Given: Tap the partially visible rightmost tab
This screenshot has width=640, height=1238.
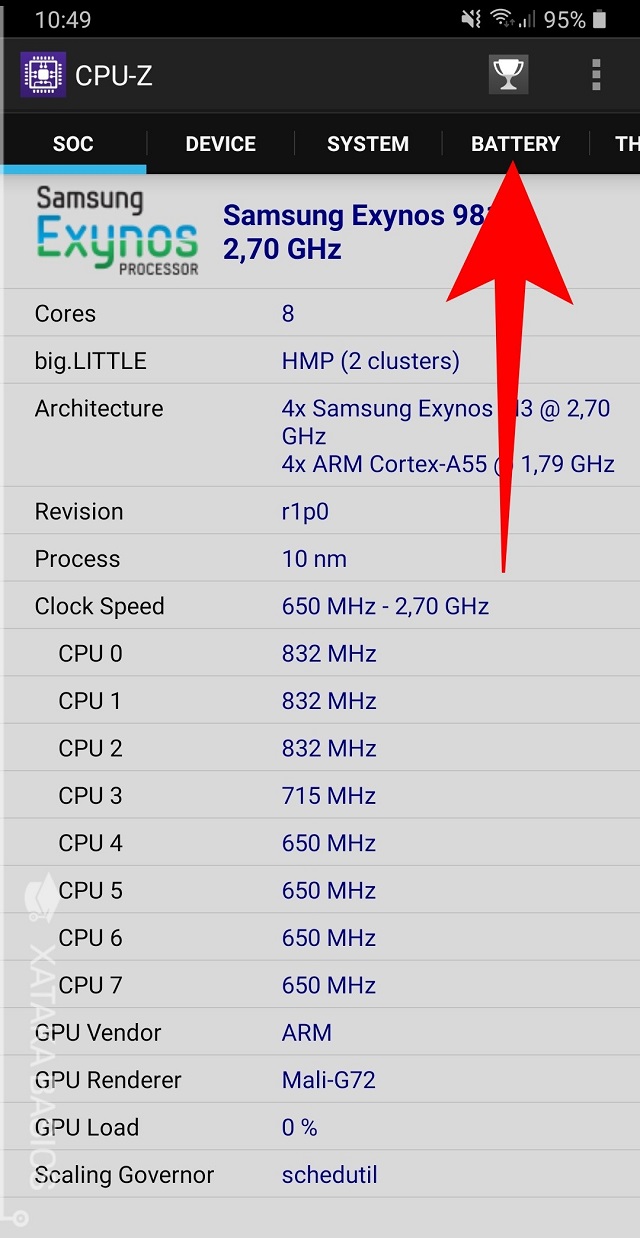Looking at the screenshot, I should (x=625, y=144).
